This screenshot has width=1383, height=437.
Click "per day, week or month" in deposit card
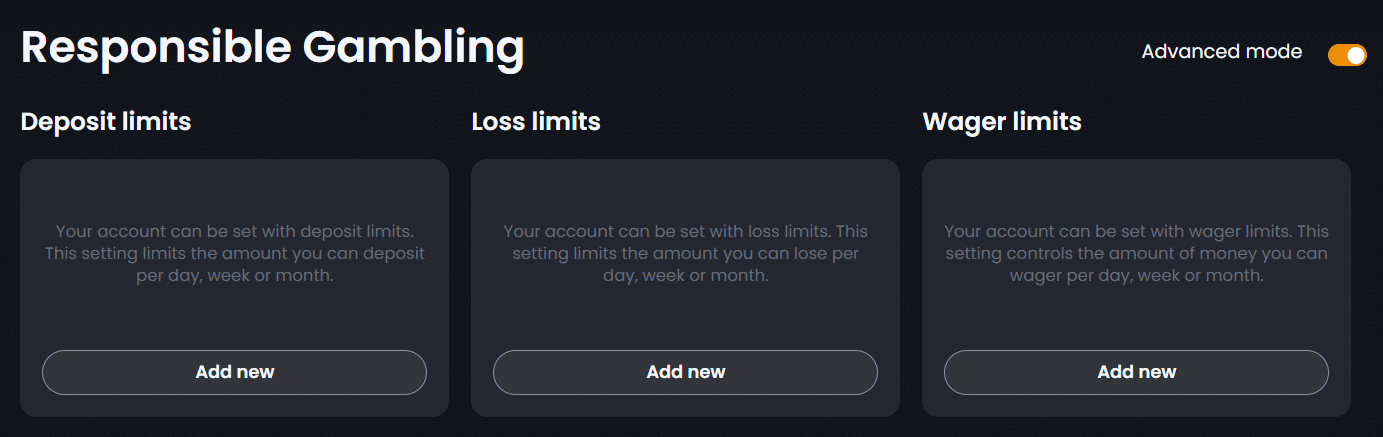tap(234, 276)
